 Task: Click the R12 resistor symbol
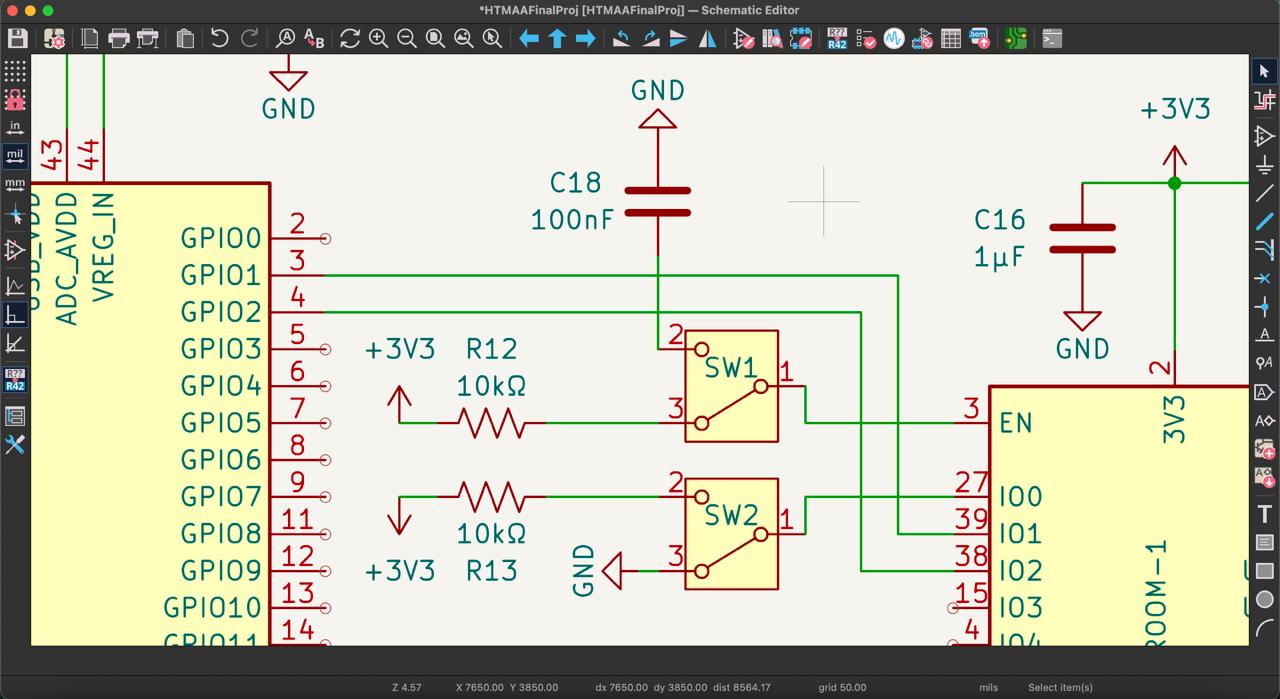coord(491,422)
